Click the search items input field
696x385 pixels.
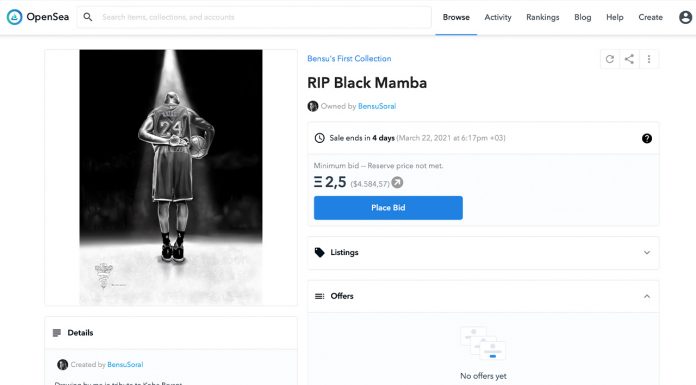pyautogui.click(x=262, y=17)
